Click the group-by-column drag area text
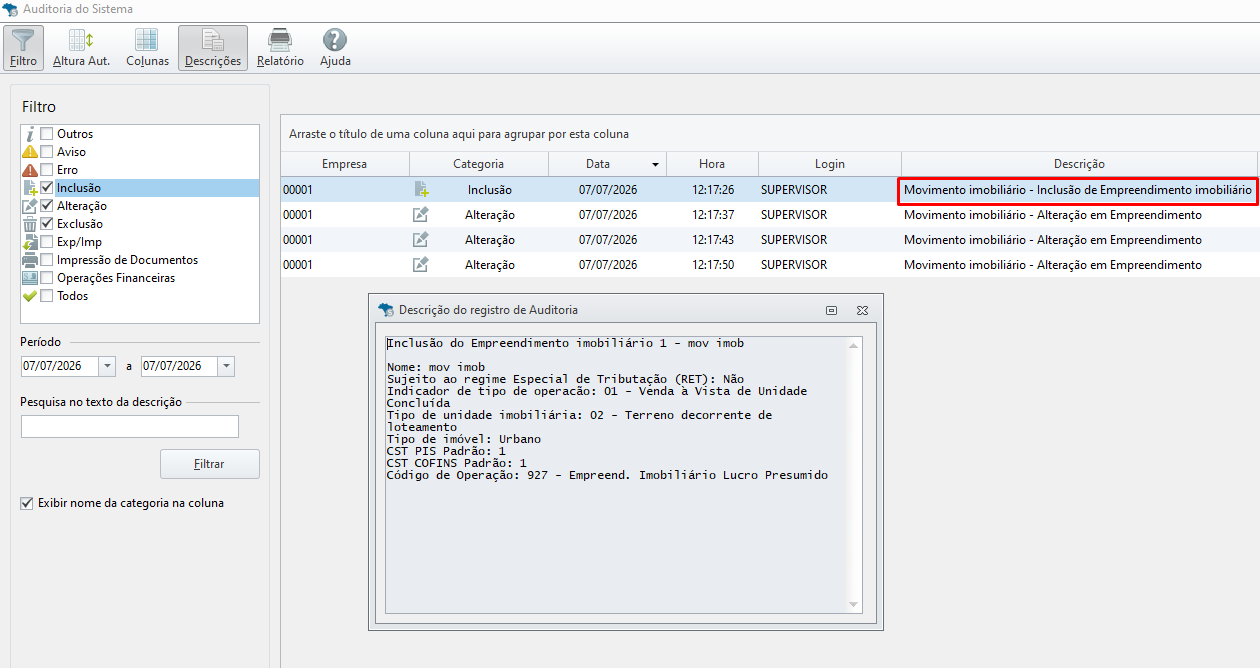 point(459,134)
